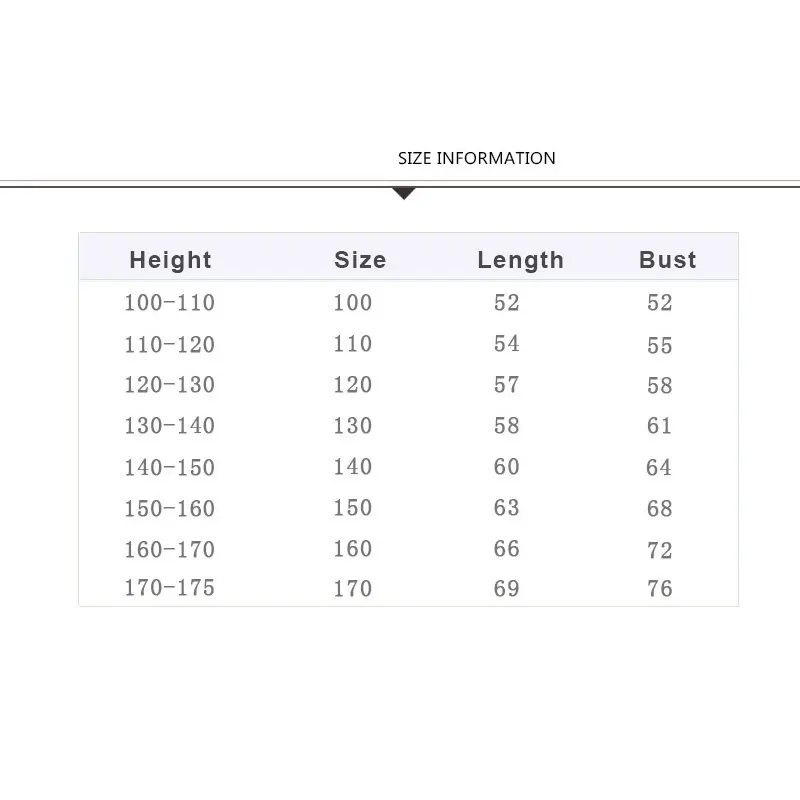Click the downward triangle under the title

click(x=404, y=193)
